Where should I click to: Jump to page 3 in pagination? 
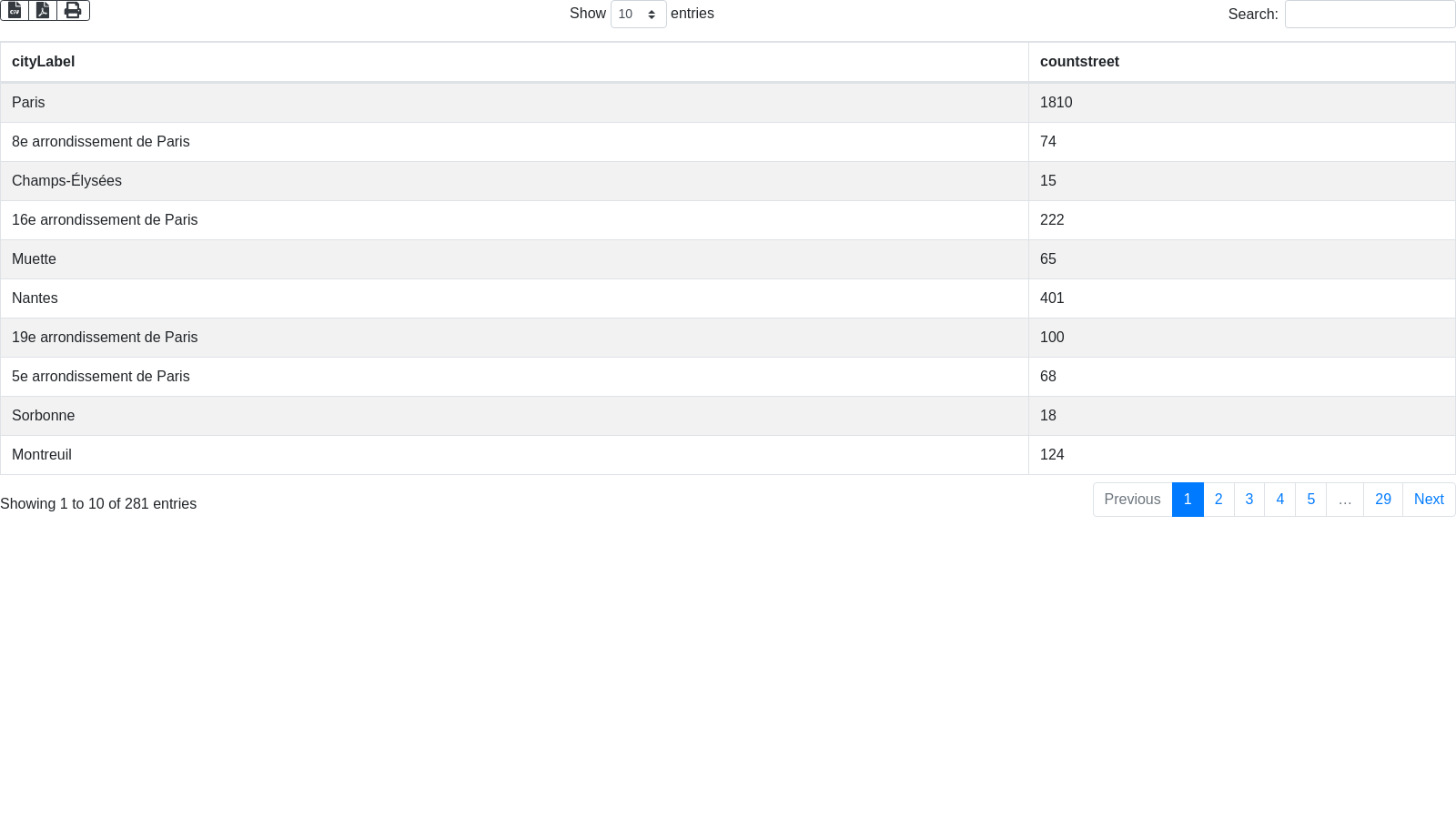coord(1249,500)
